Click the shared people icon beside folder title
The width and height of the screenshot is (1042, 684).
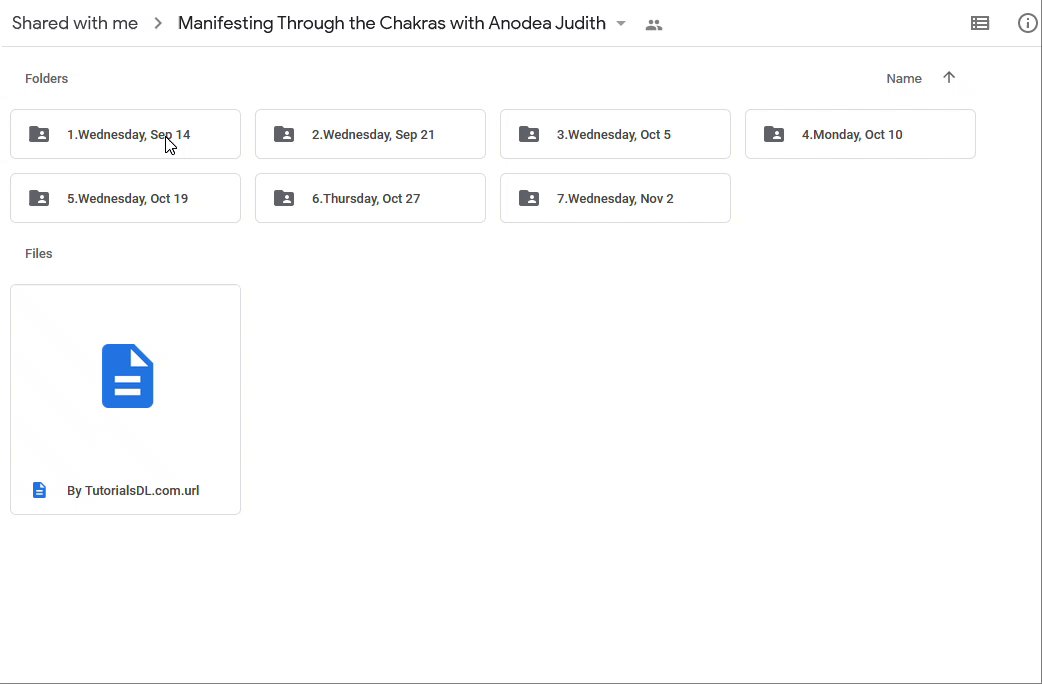coord(654,24)
